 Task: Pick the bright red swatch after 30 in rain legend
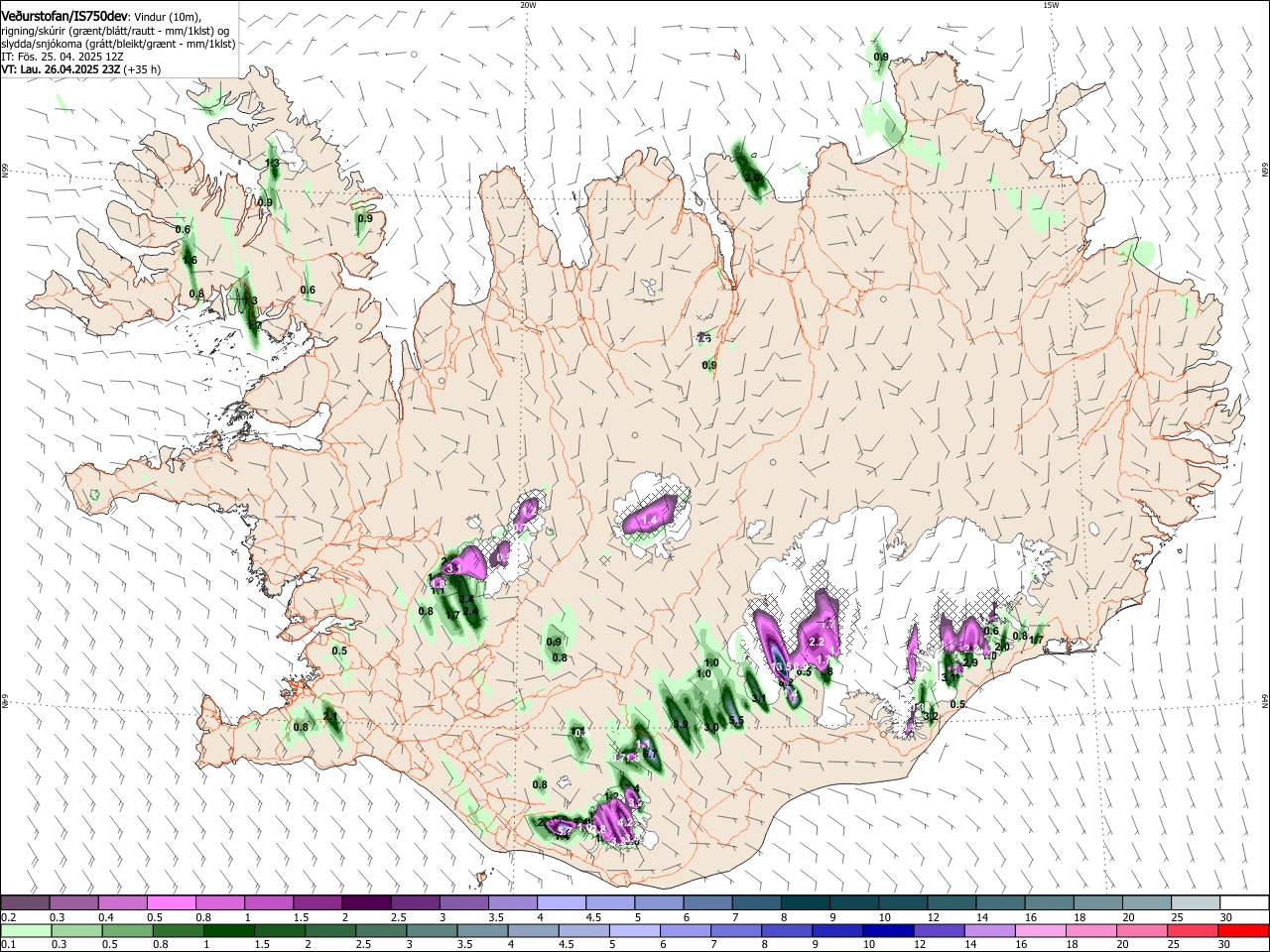tap(1243, 930)
